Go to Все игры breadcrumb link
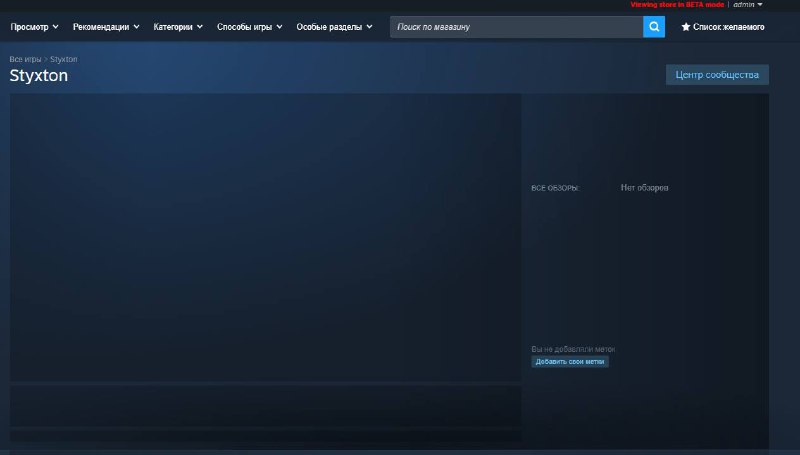Screen dimensions: 800x455 click(x=25, y=59)
